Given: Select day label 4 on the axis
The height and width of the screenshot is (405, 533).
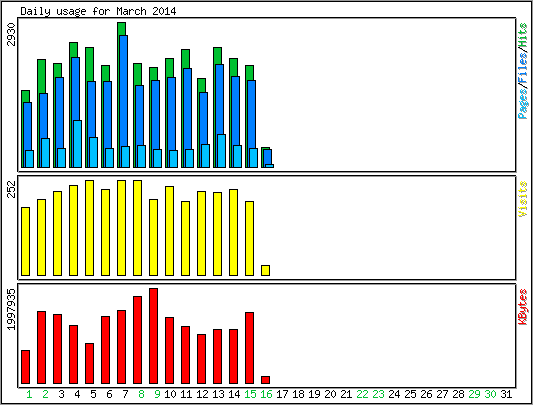Looking at the screenshot, I should tap(77, 394).
